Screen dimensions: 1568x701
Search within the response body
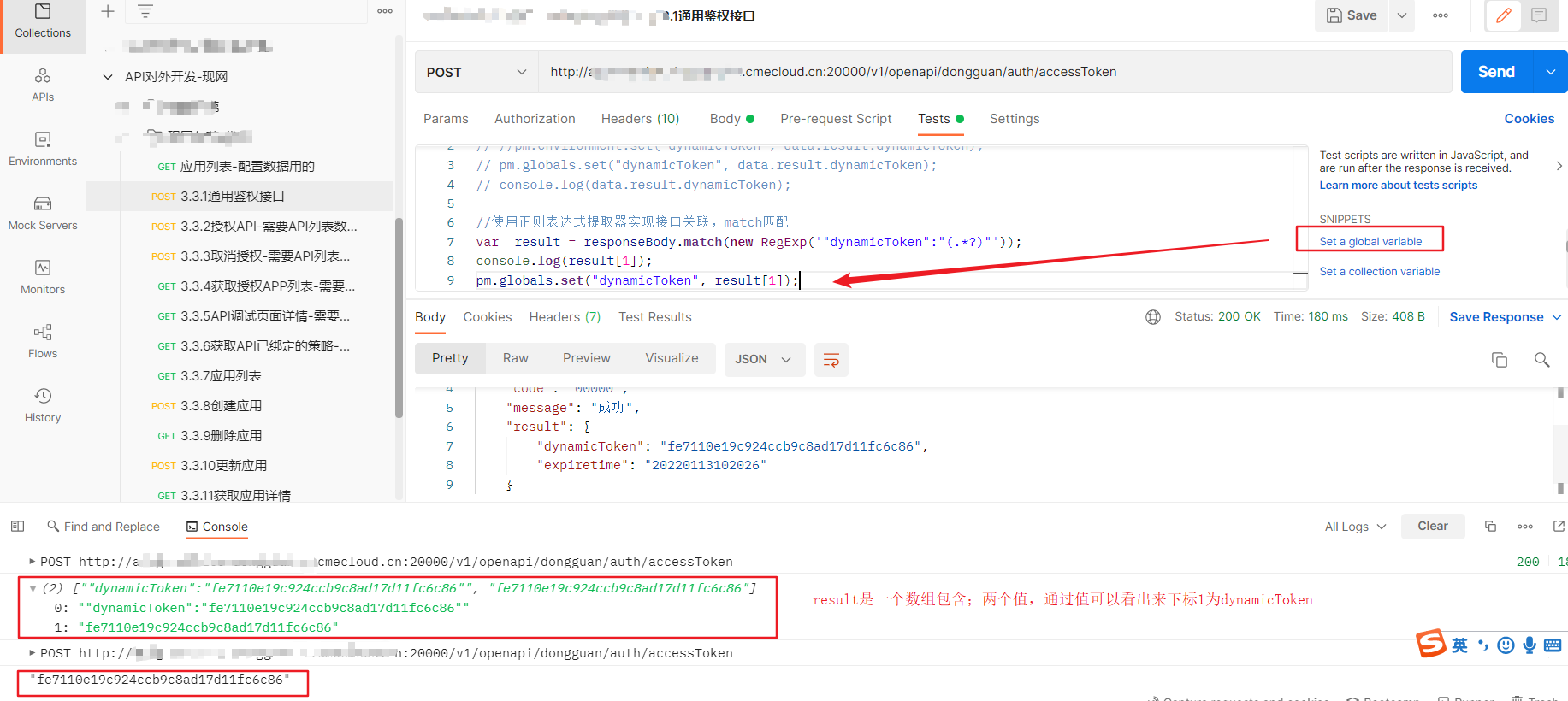pos(1541,360)
